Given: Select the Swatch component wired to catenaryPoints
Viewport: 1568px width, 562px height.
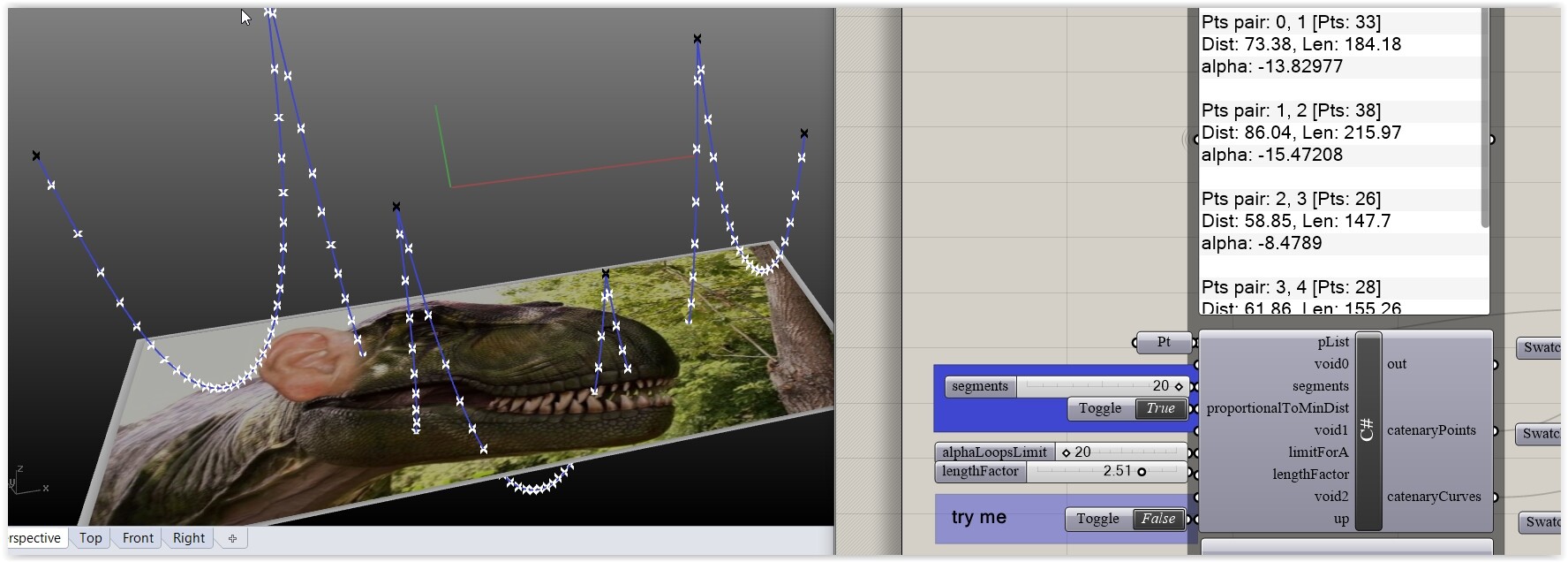Looking at the screenshot, I should click(1541, 434).
